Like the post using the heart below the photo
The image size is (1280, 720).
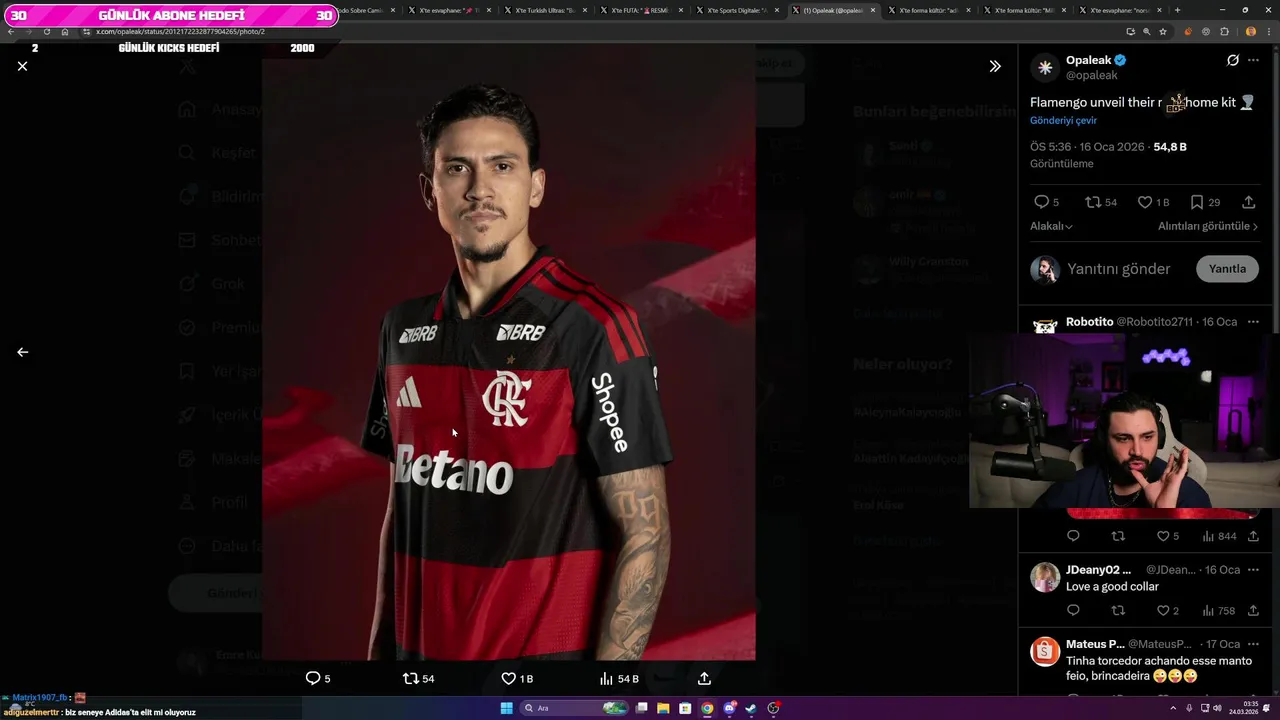[x=508, y=678]
